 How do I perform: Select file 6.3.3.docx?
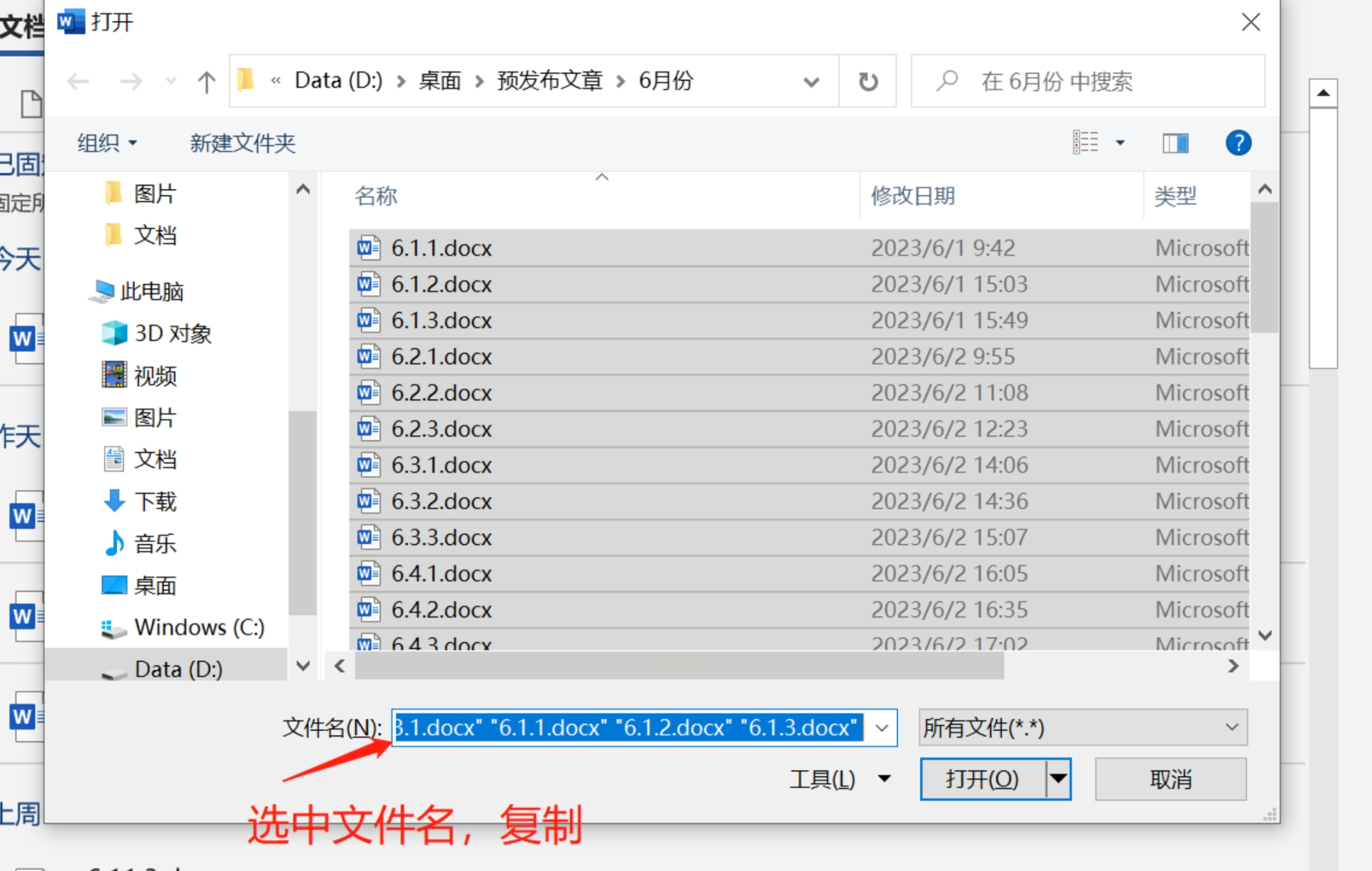(799, 538)
